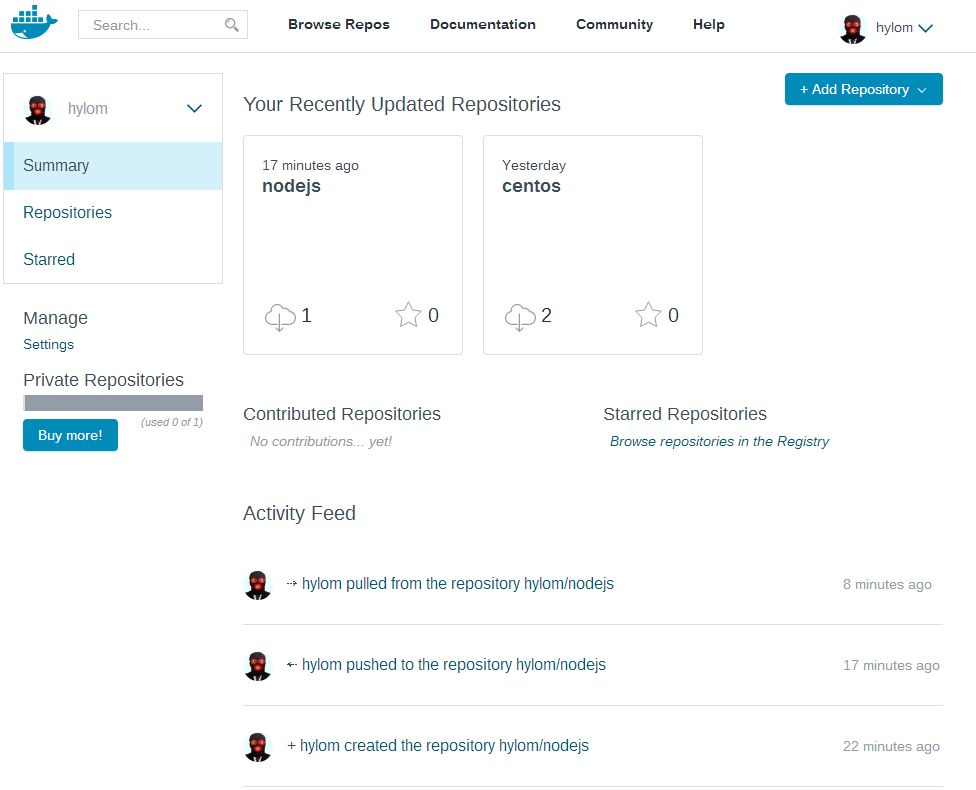Viewport: 976px width, 790px height.
Task: Focus the Search input field
Action: tap(150, 25)
